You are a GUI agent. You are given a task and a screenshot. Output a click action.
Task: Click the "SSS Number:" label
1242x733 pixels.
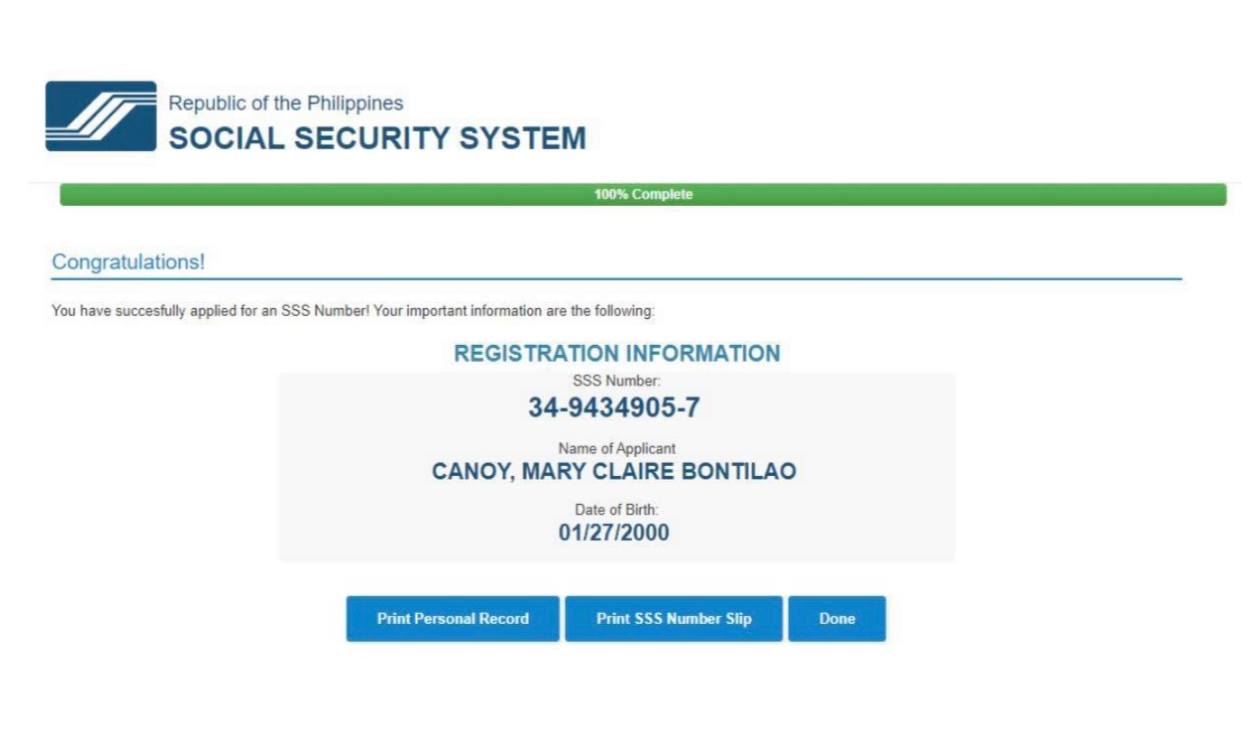(616, 381)
